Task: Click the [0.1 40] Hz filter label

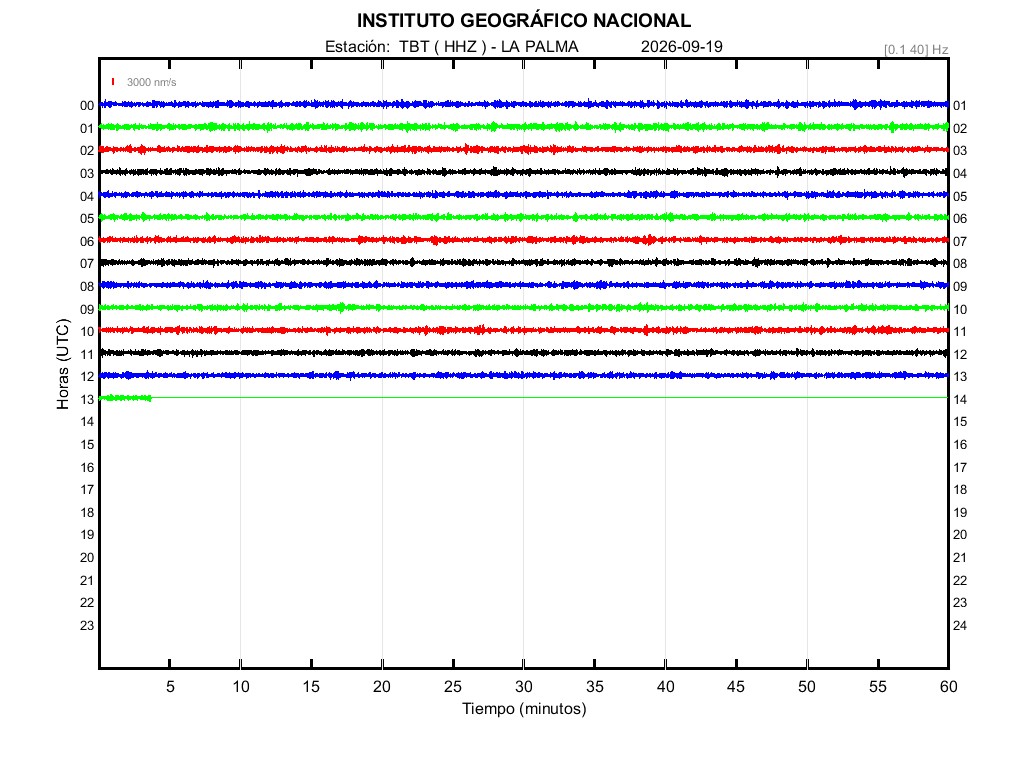Action: click(x=916, y=50)
